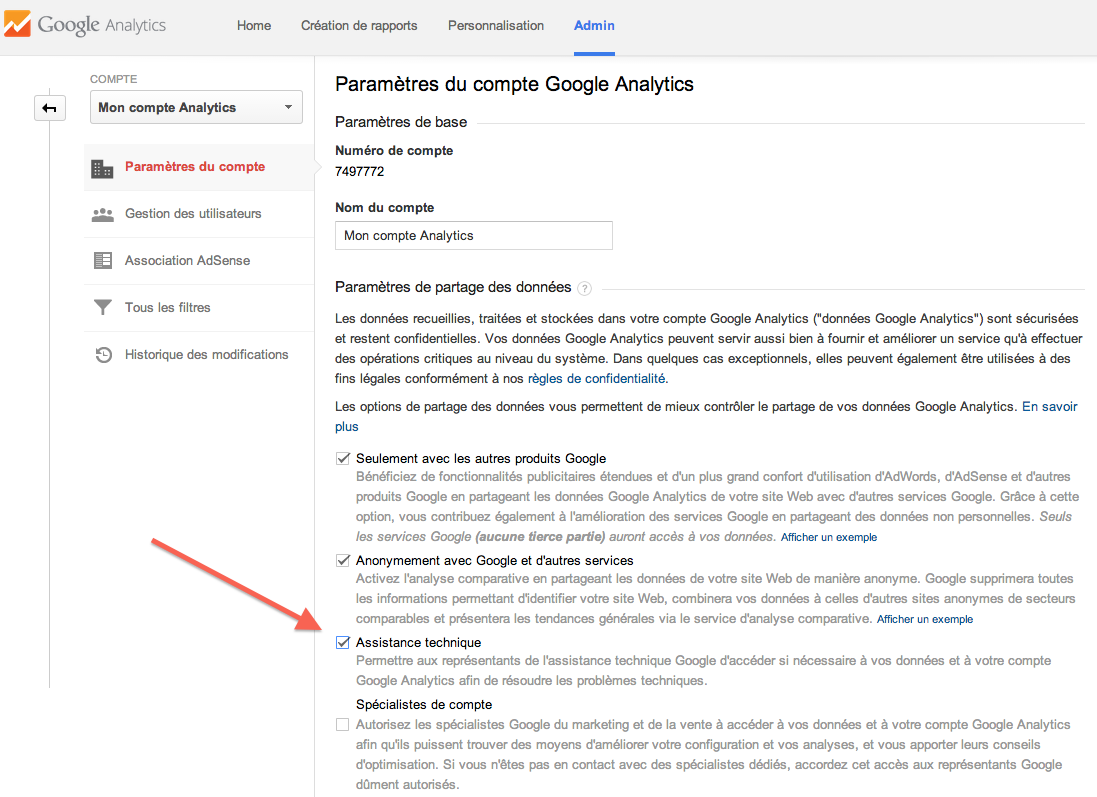Click the help icon beside Paramètres de partage
The image size is (1097, 797).
585,288
